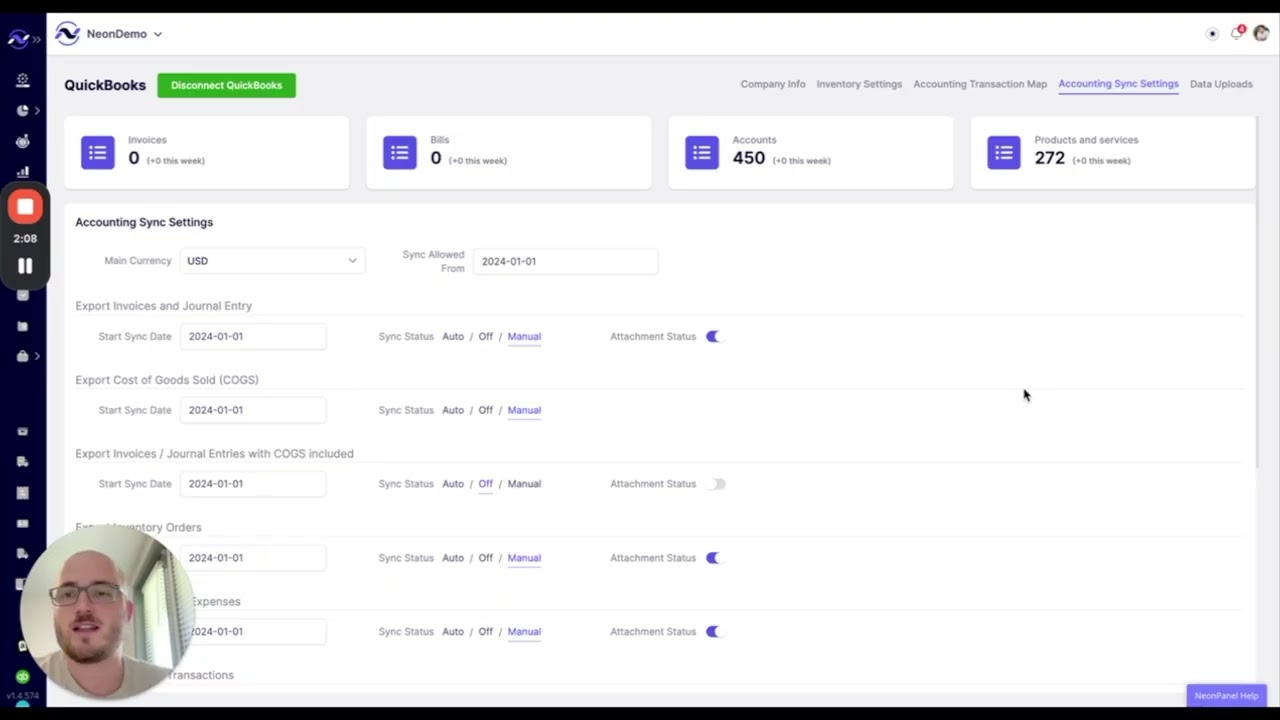This screenshot has width=1280, height=720.
Task: Click the Accounts card list icon
Action: click(702, 153)
